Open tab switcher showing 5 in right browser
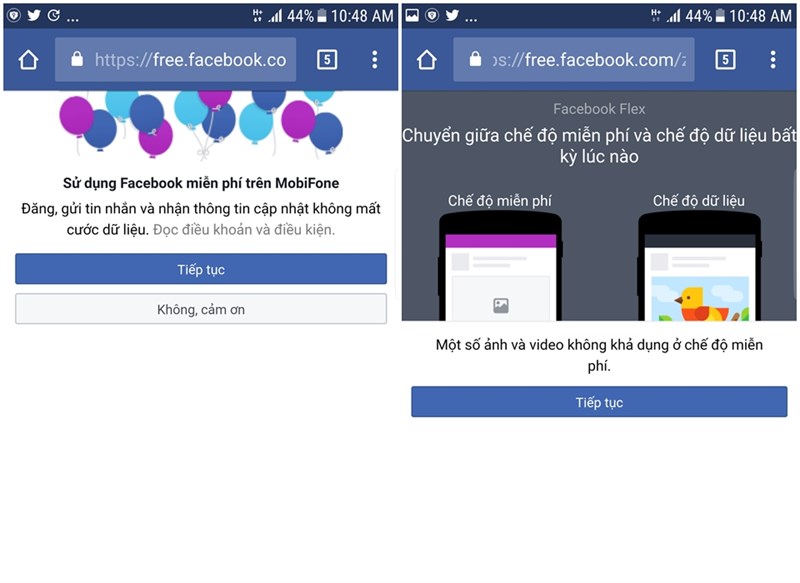800x583 pixels. pyautogui.click(x=726, y=60)
